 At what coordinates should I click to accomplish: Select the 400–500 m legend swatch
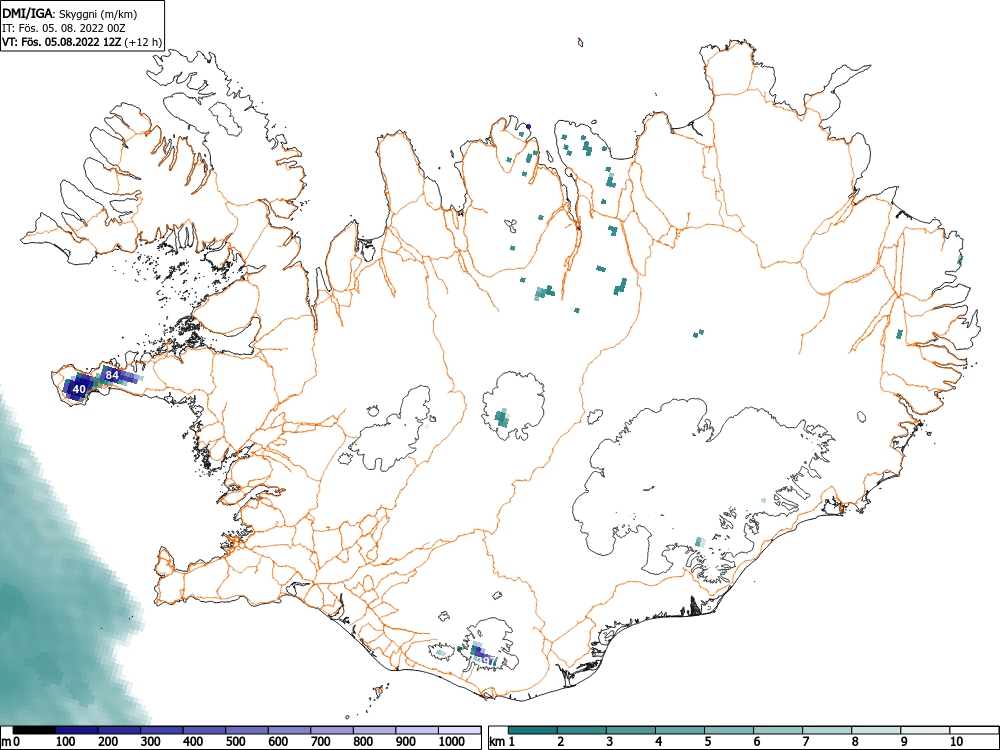tap(205, 730)
